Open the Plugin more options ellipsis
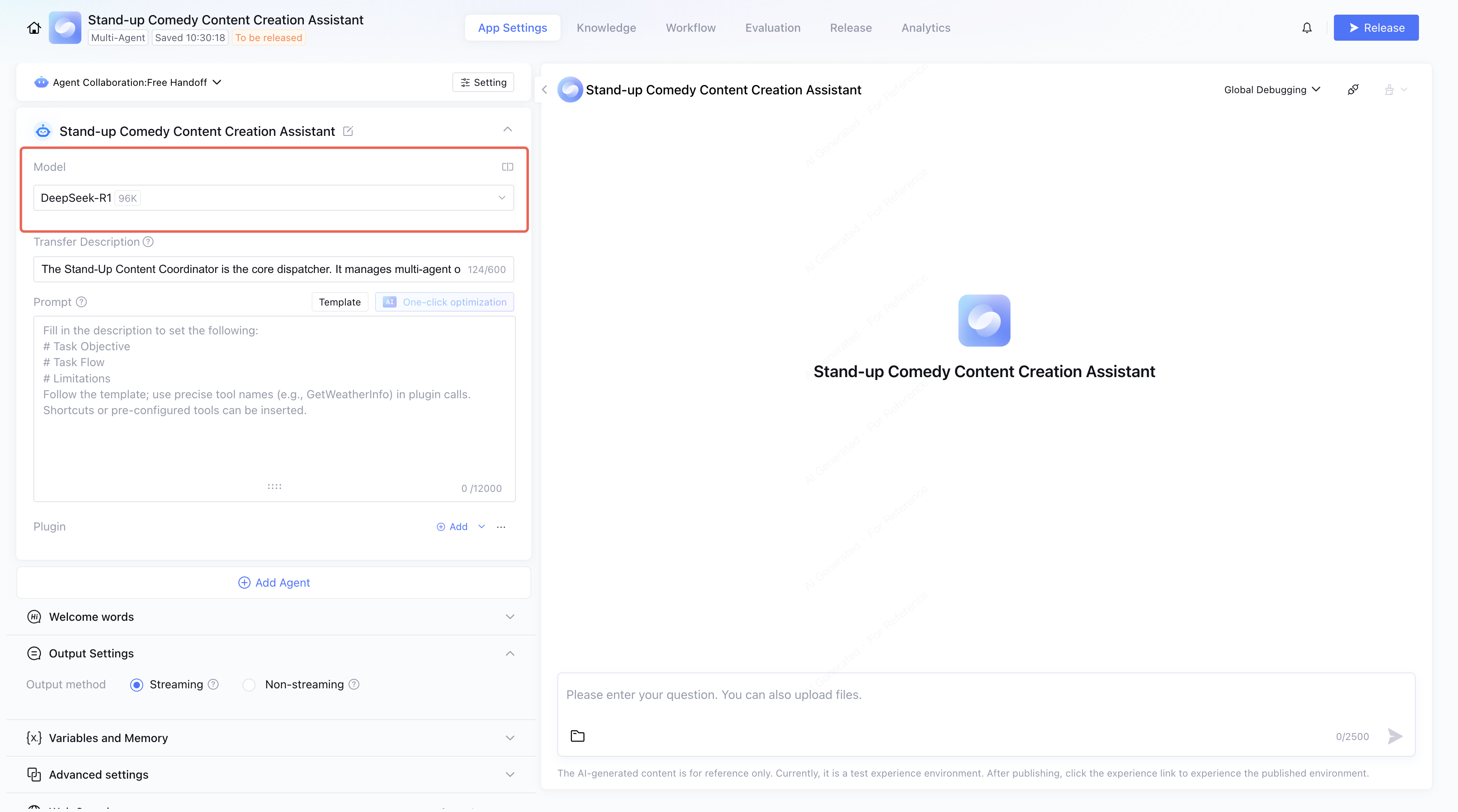Screen dimensions: 1458x812 click(501, 527)
